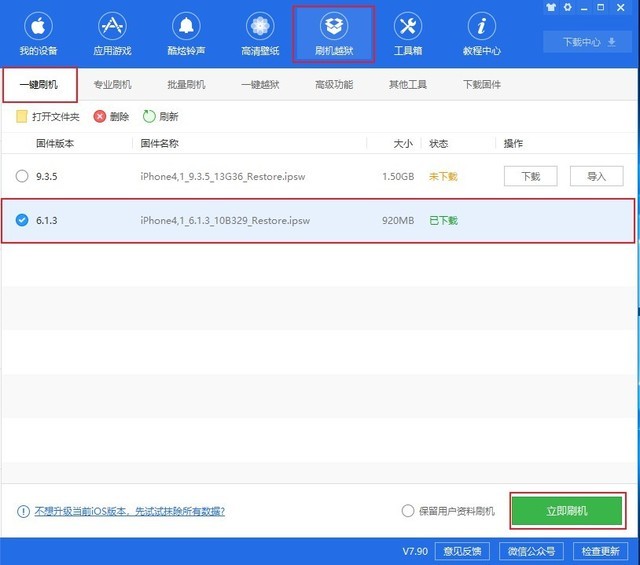Open 酷炫铃声 ringtones section
Image resolution: width=640 pixels, height=565 pixels.
point(186,34)
